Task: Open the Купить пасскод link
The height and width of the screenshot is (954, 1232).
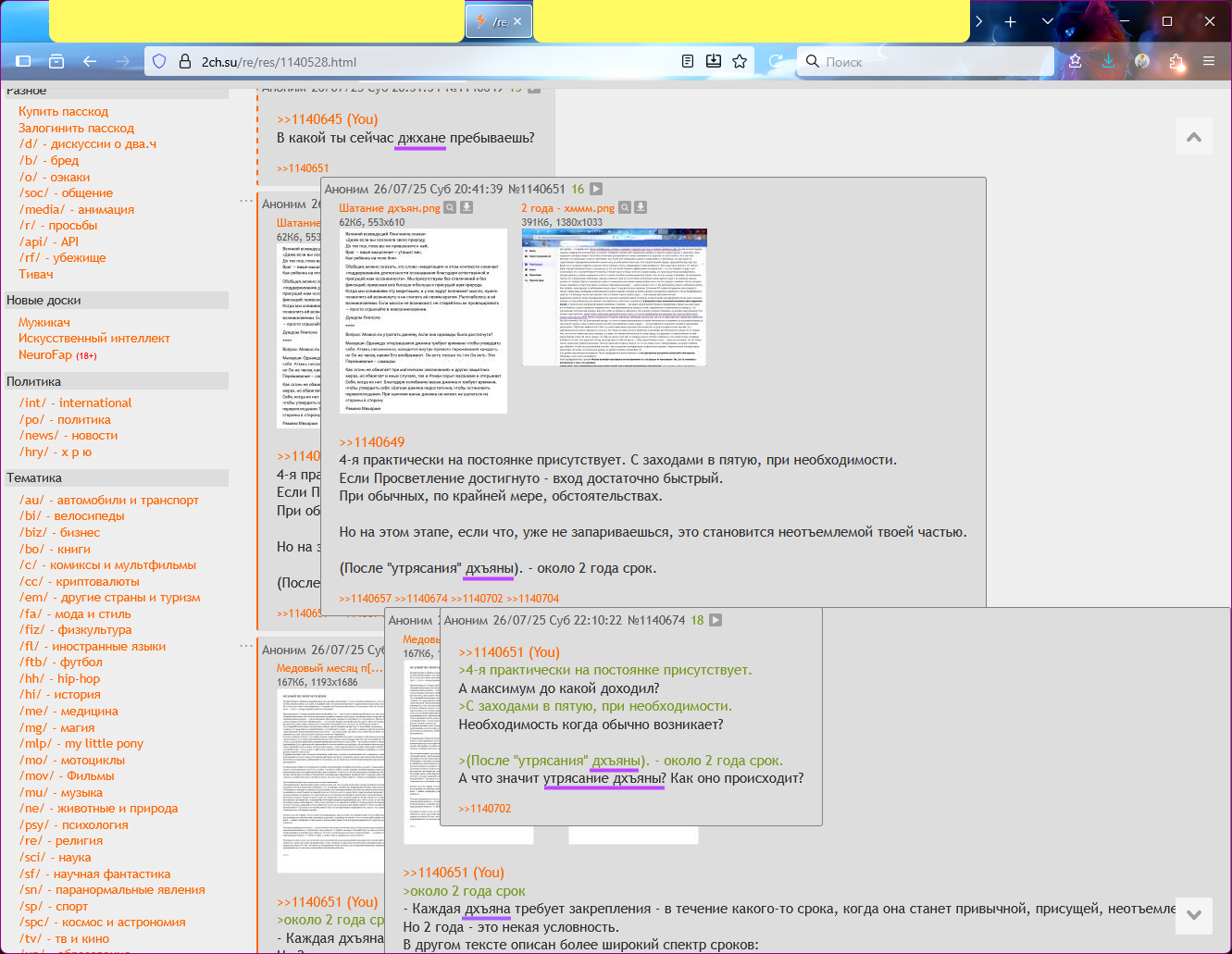Action: coord(63,112)
